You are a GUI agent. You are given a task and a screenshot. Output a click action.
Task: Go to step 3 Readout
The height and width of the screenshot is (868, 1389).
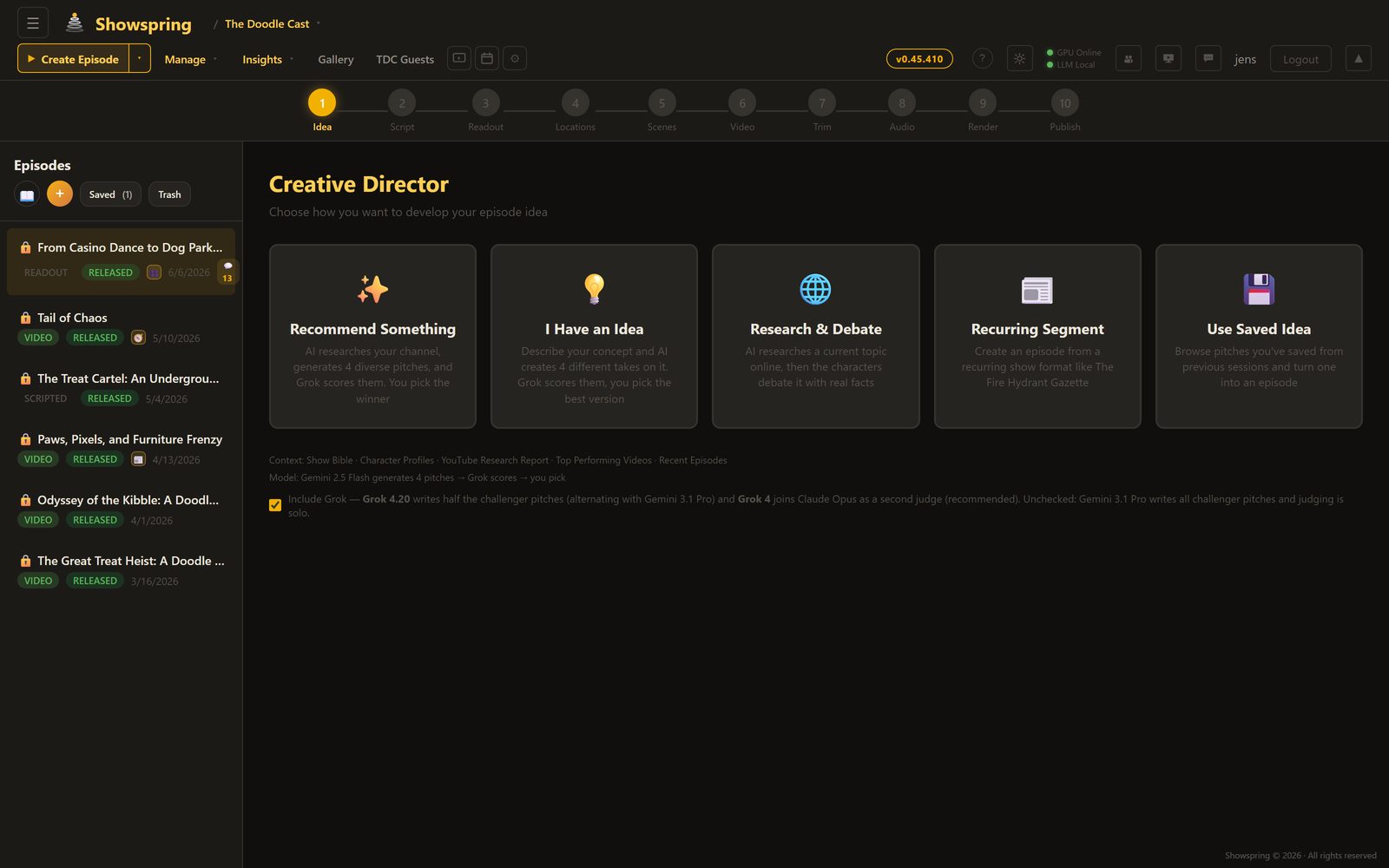click(485, 110)
